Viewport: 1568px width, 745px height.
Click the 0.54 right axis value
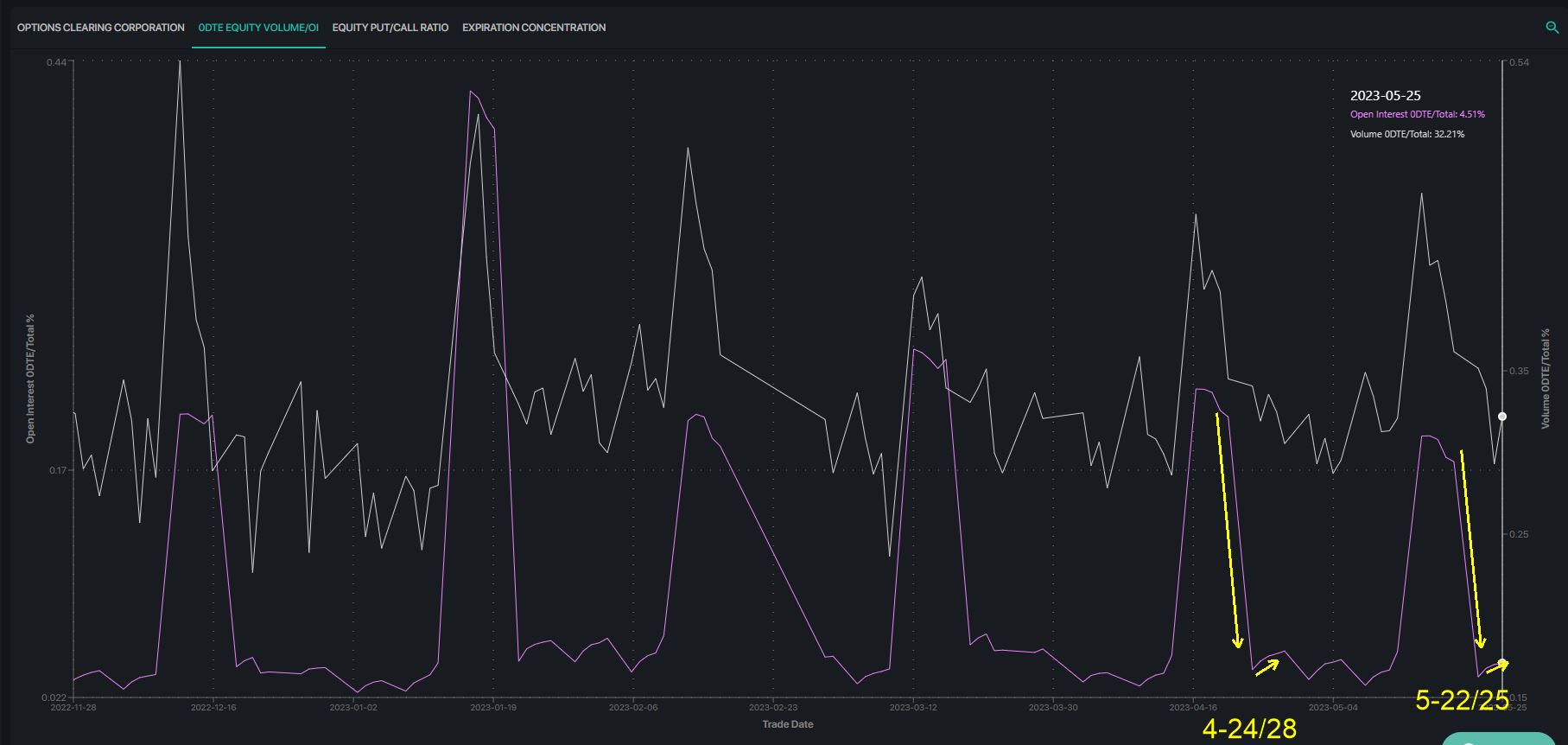[1520, 62]
